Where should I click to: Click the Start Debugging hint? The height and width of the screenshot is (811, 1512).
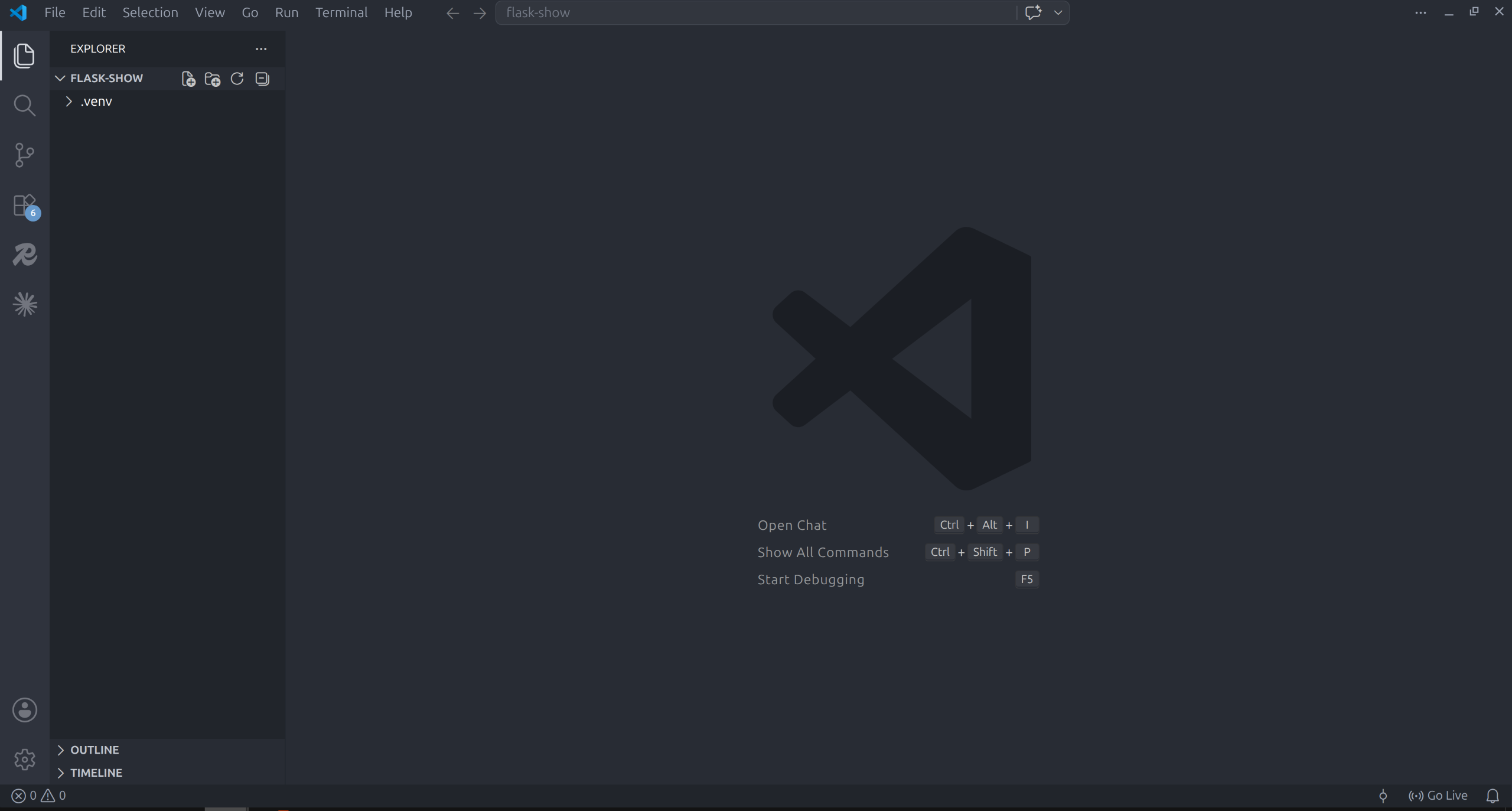pos(811,579)
